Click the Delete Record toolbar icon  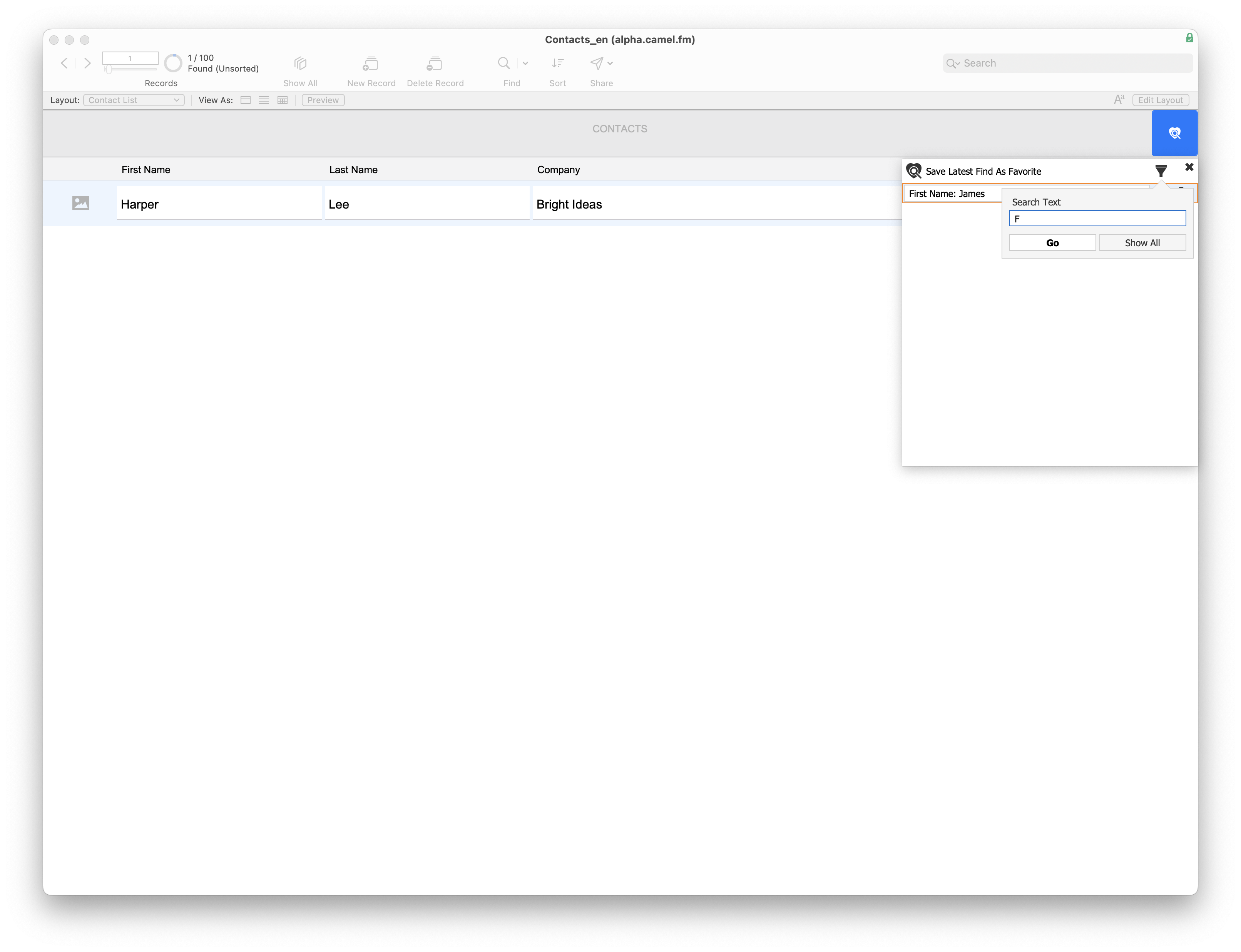coord(435,63)
